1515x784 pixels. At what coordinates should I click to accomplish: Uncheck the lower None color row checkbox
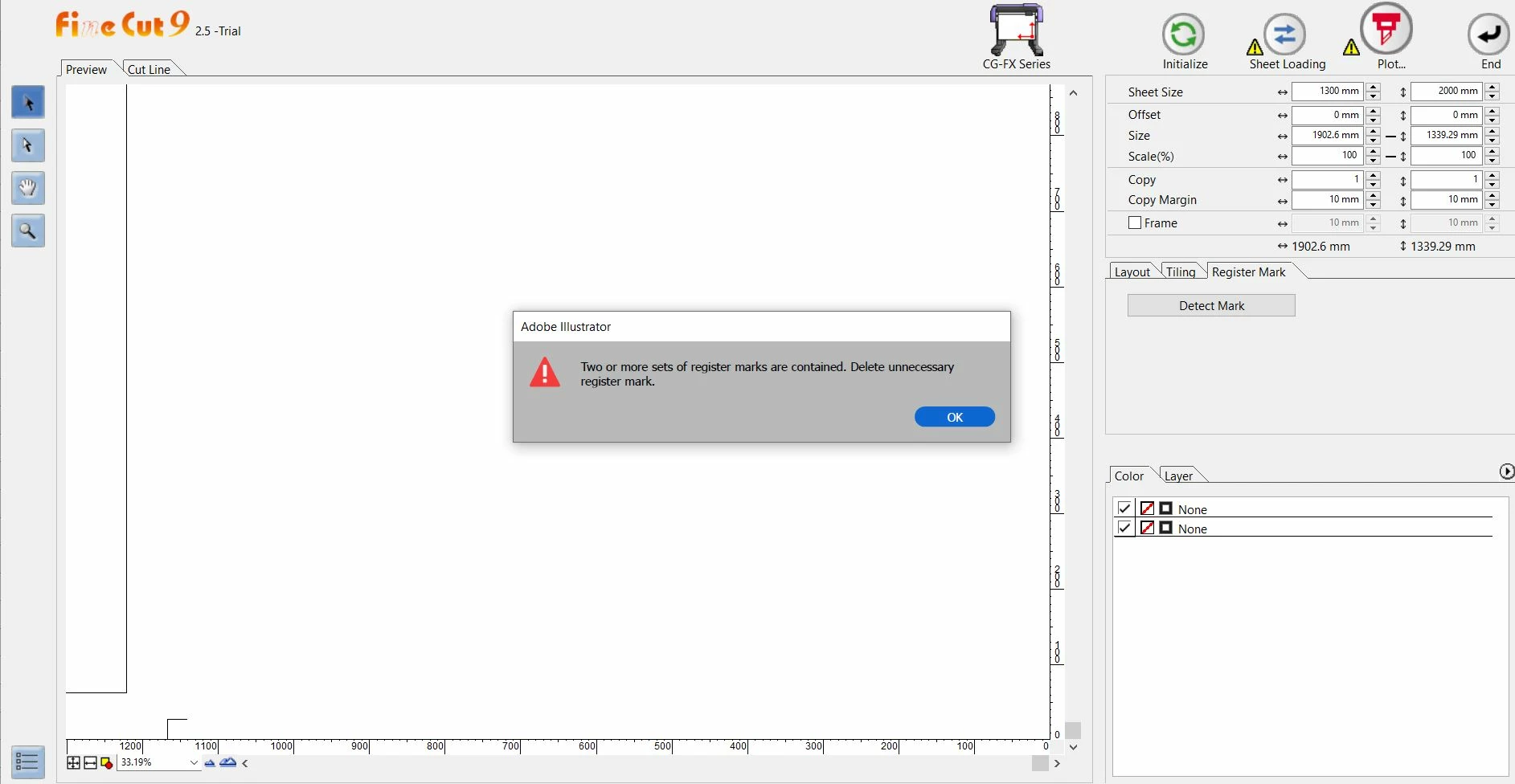[x=1124, y=528]
